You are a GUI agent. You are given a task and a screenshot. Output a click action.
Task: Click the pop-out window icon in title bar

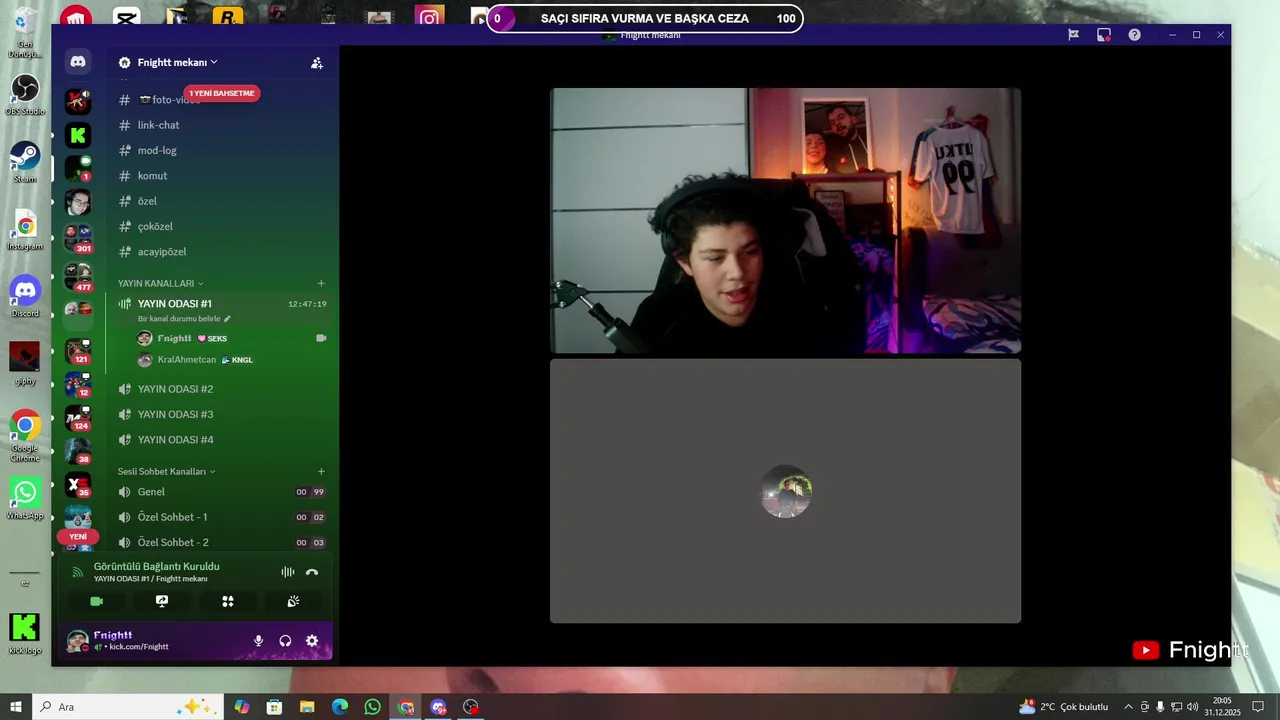[1104, 35]
